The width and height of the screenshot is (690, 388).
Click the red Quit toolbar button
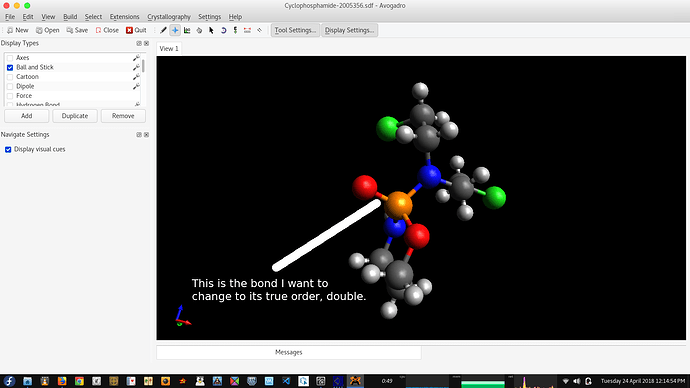[x=136, y=30]
